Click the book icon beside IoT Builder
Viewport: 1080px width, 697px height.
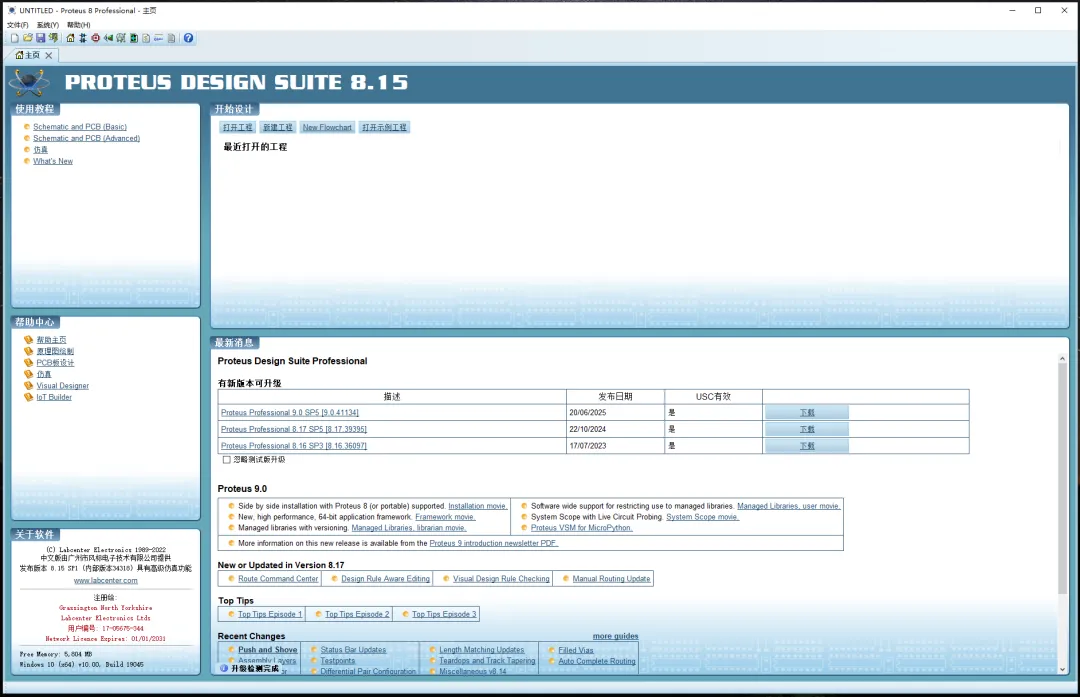pos(28,397)
